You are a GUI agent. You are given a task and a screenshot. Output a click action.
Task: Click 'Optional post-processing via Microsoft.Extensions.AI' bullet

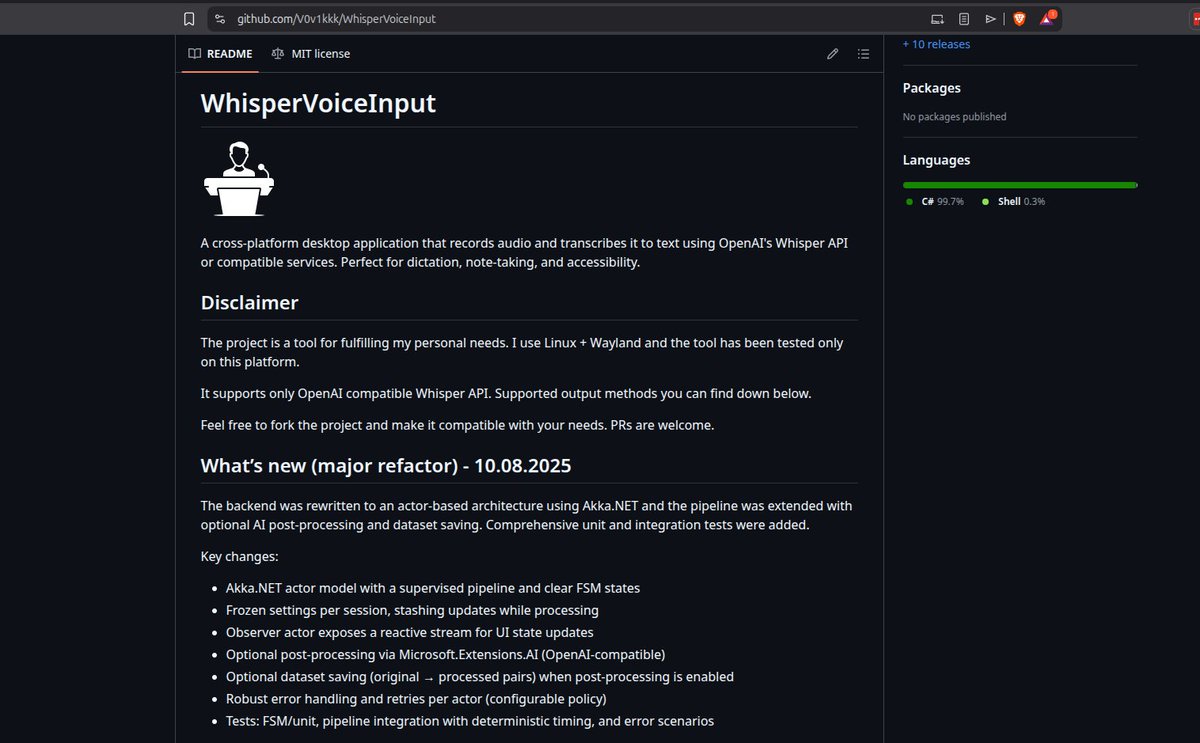click(x=445, y=654)
